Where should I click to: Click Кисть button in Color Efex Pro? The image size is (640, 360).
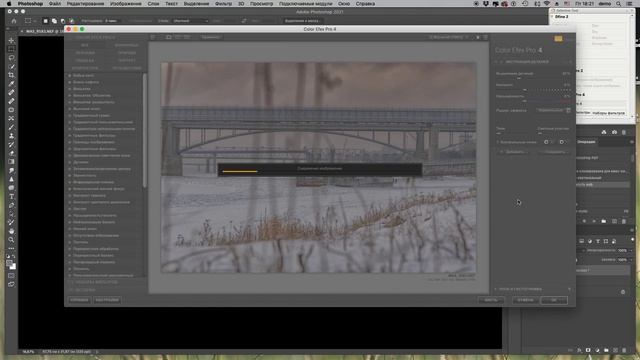[x=491, y=300]
